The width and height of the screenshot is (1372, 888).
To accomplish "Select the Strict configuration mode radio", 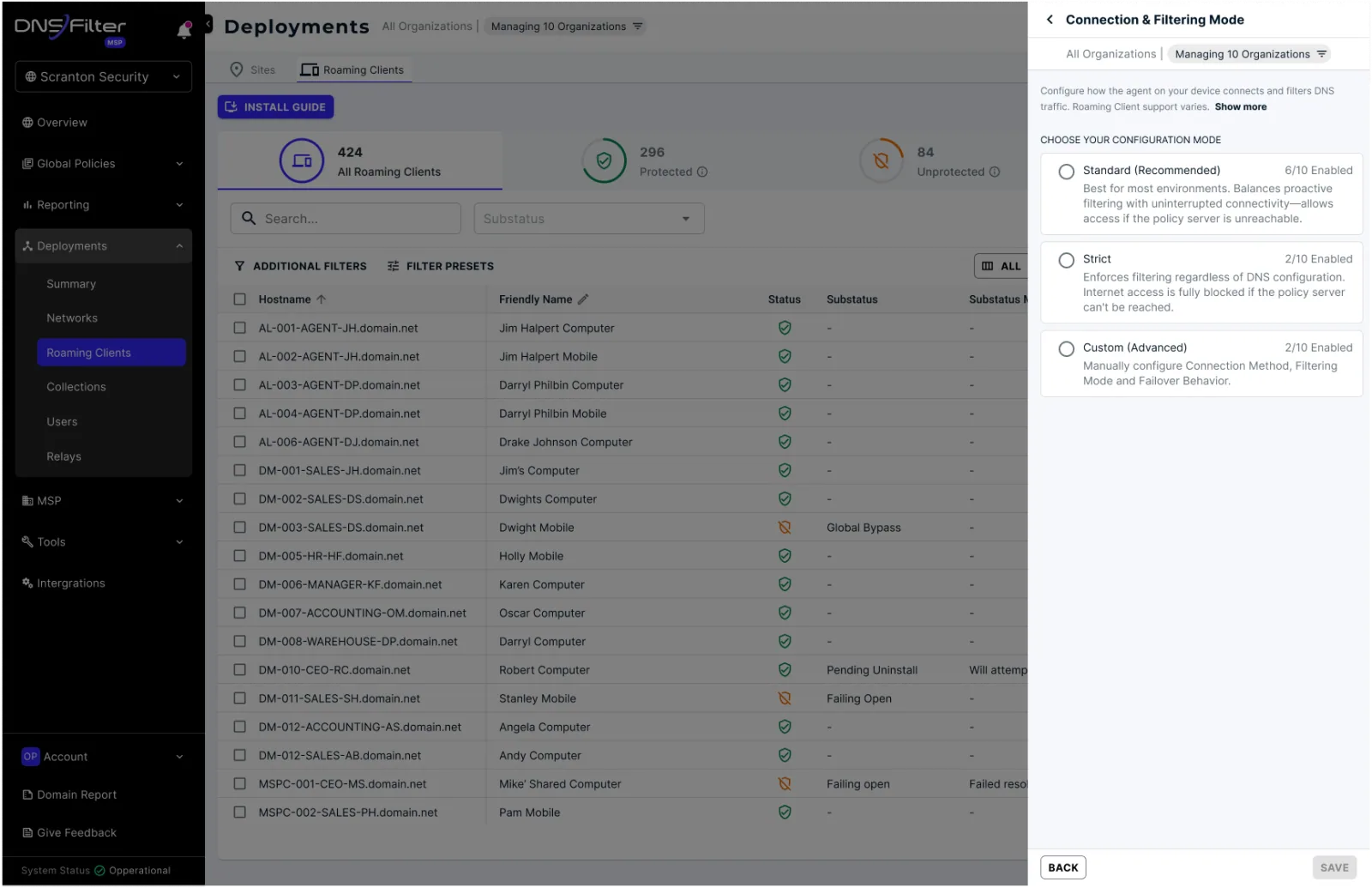I will click(x=1066, y=260).
